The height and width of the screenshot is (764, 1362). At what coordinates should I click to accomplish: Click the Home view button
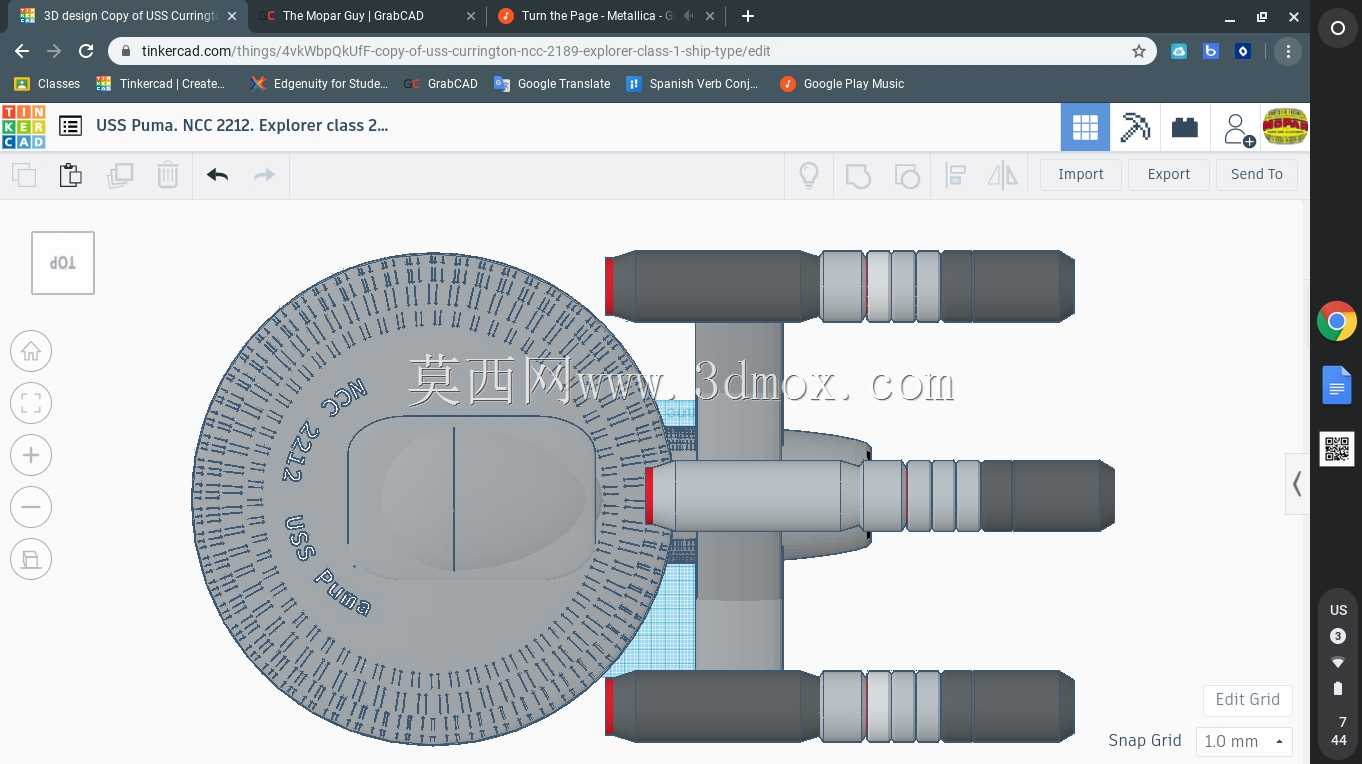pos(31,351)
